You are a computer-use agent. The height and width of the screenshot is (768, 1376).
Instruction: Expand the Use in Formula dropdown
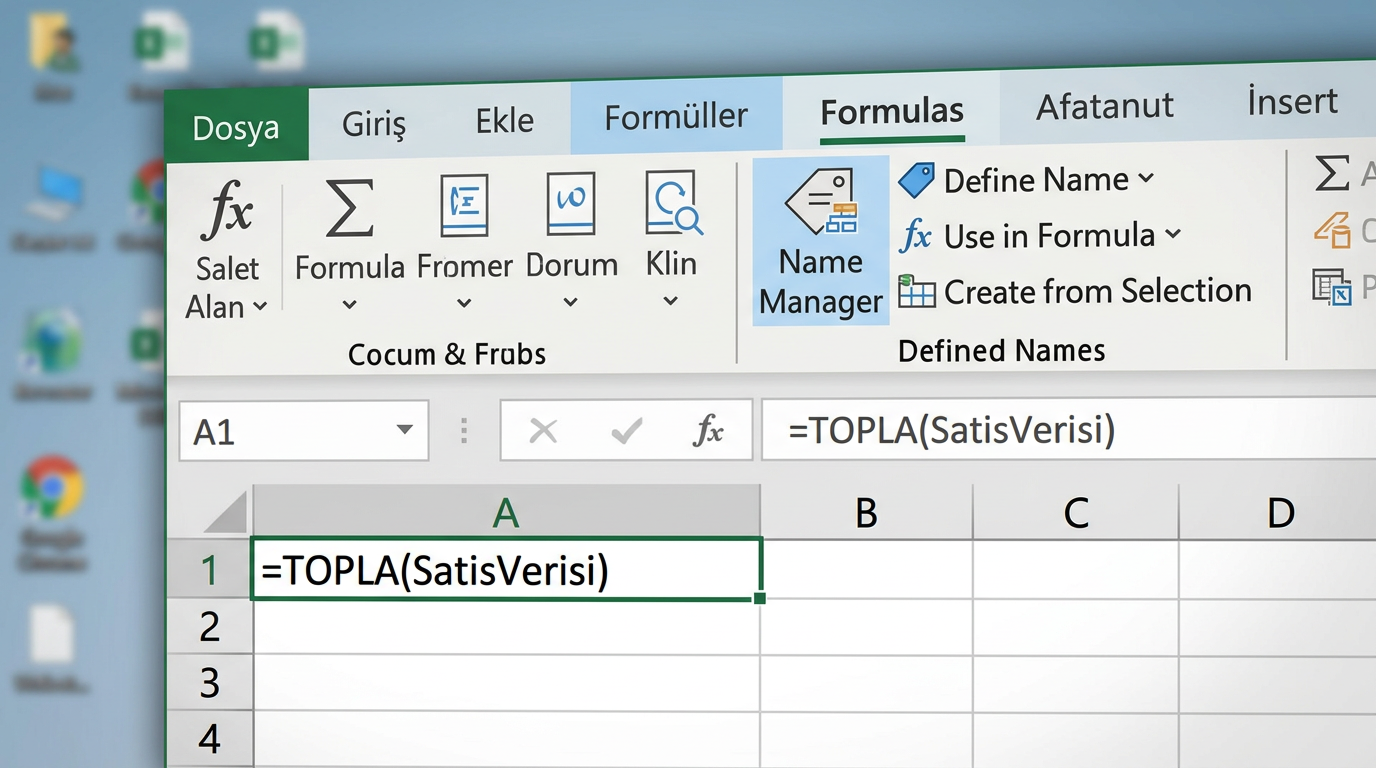[x=1173, y=235]
